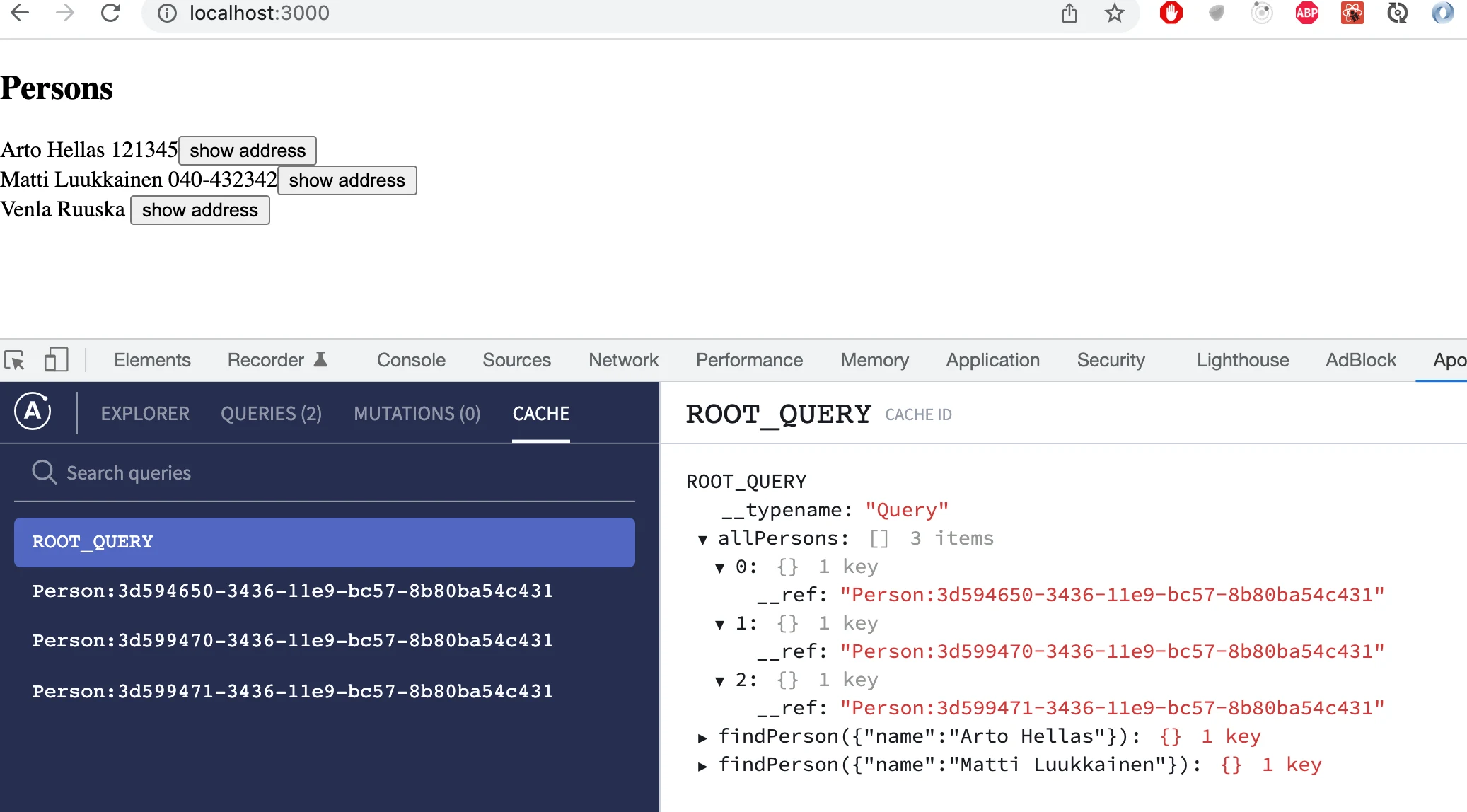
Task: Select Person:3d594650 cache entry
Action: [x=325, y=591]
